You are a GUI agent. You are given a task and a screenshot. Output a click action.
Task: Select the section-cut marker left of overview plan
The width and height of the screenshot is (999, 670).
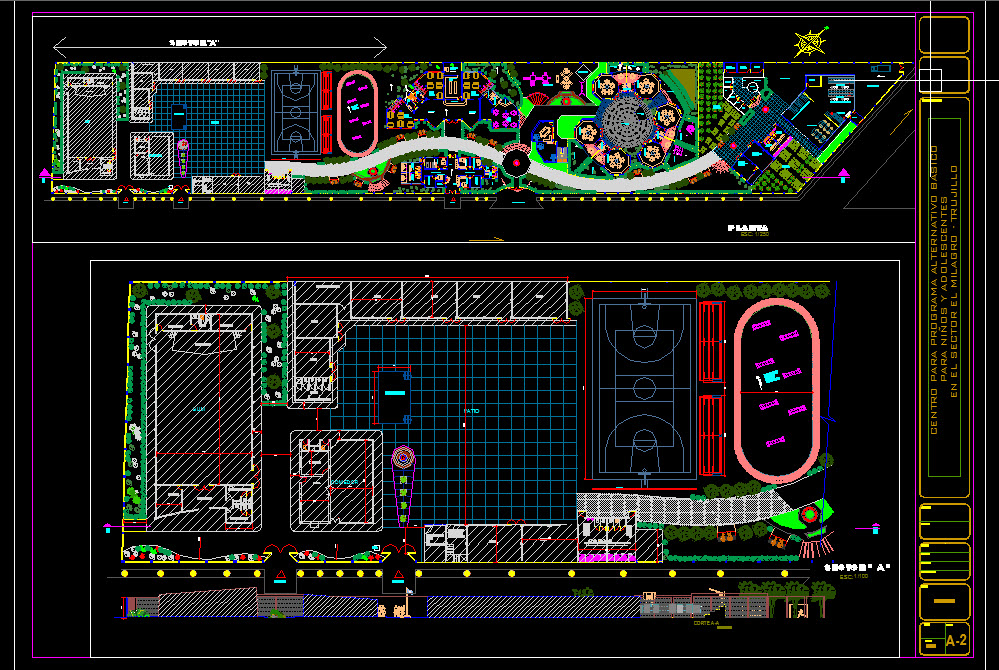pyautogui.click(x=45, y=175)
